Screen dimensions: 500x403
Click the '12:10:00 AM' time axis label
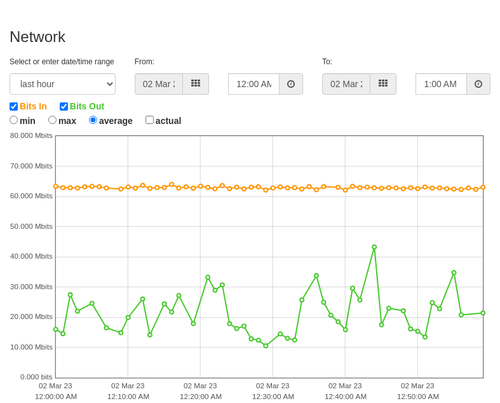click(x=128, y=397)
